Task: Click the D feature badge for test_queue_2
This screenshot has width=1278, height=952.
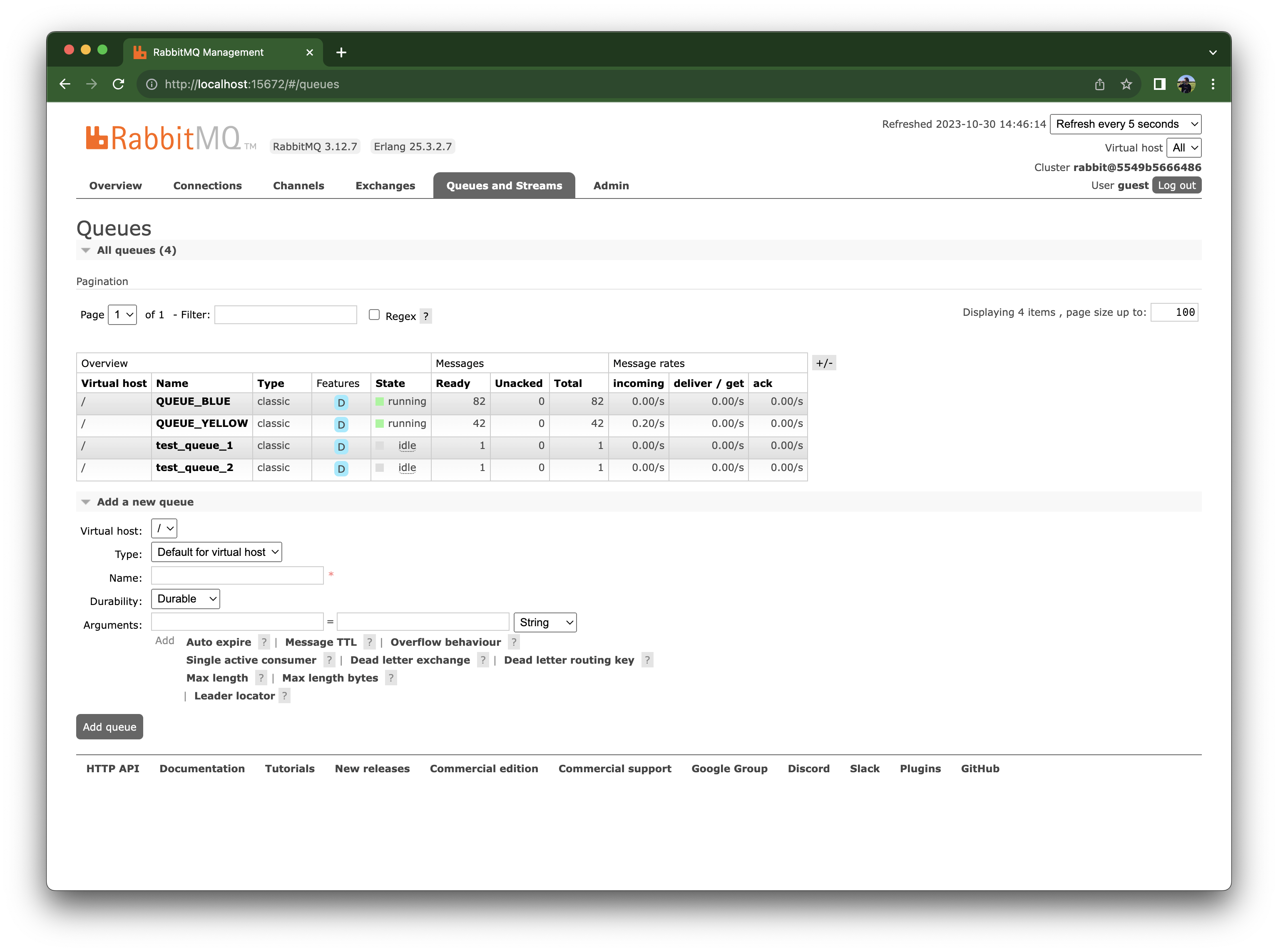Action: tap(341, 469)
